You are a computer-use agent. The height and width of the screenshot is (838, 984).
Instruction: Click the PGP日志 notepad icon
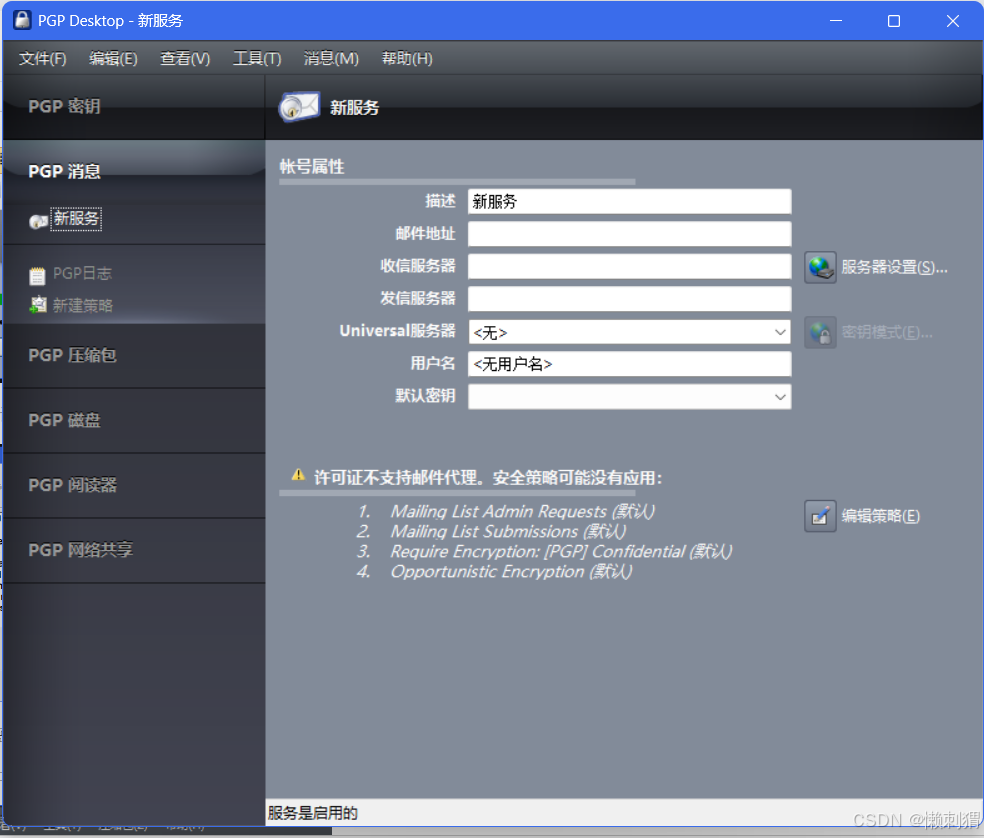(38, 275)
